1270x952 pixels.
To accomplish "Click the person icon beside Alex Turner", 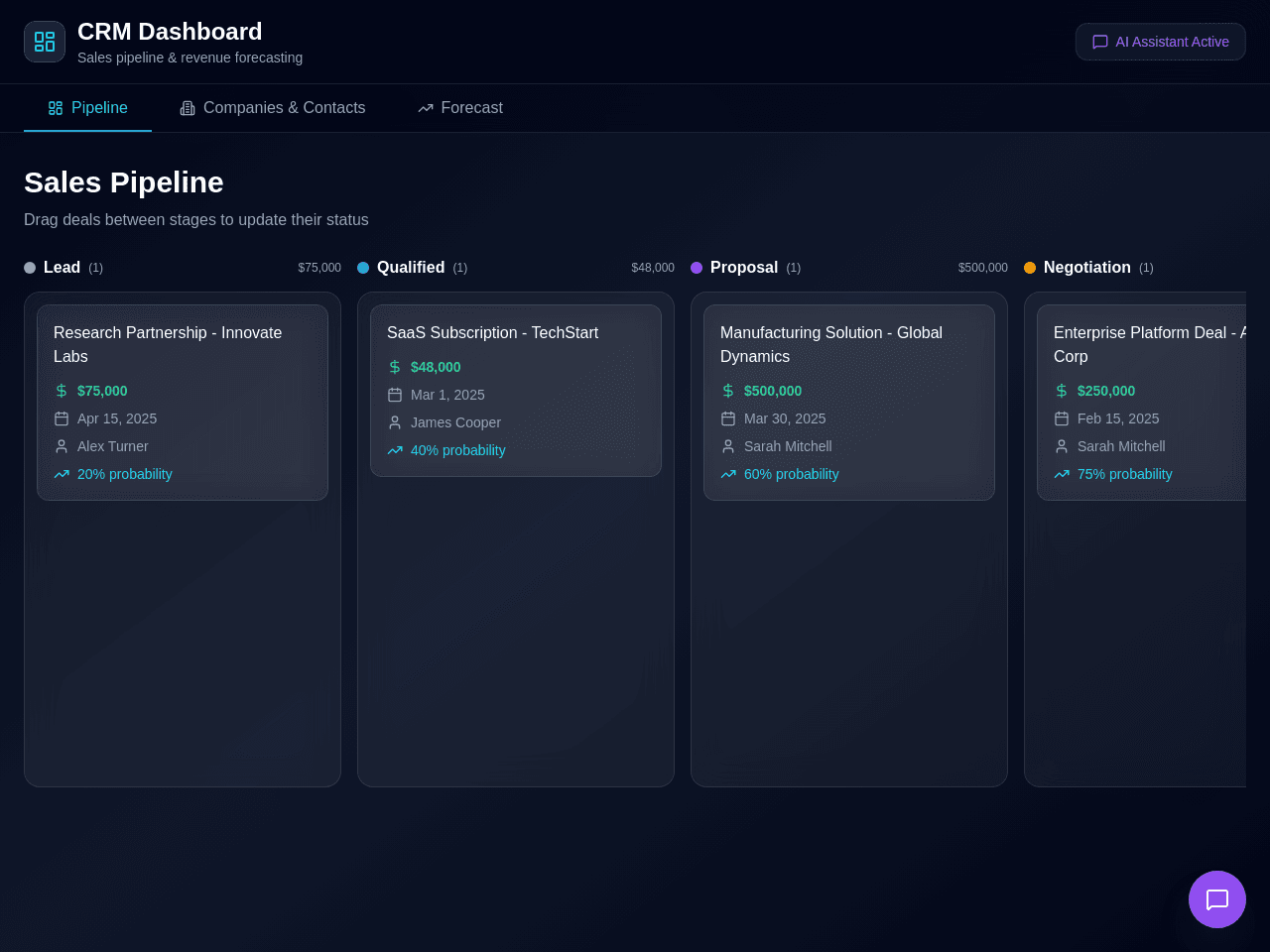I will [62, 446].
